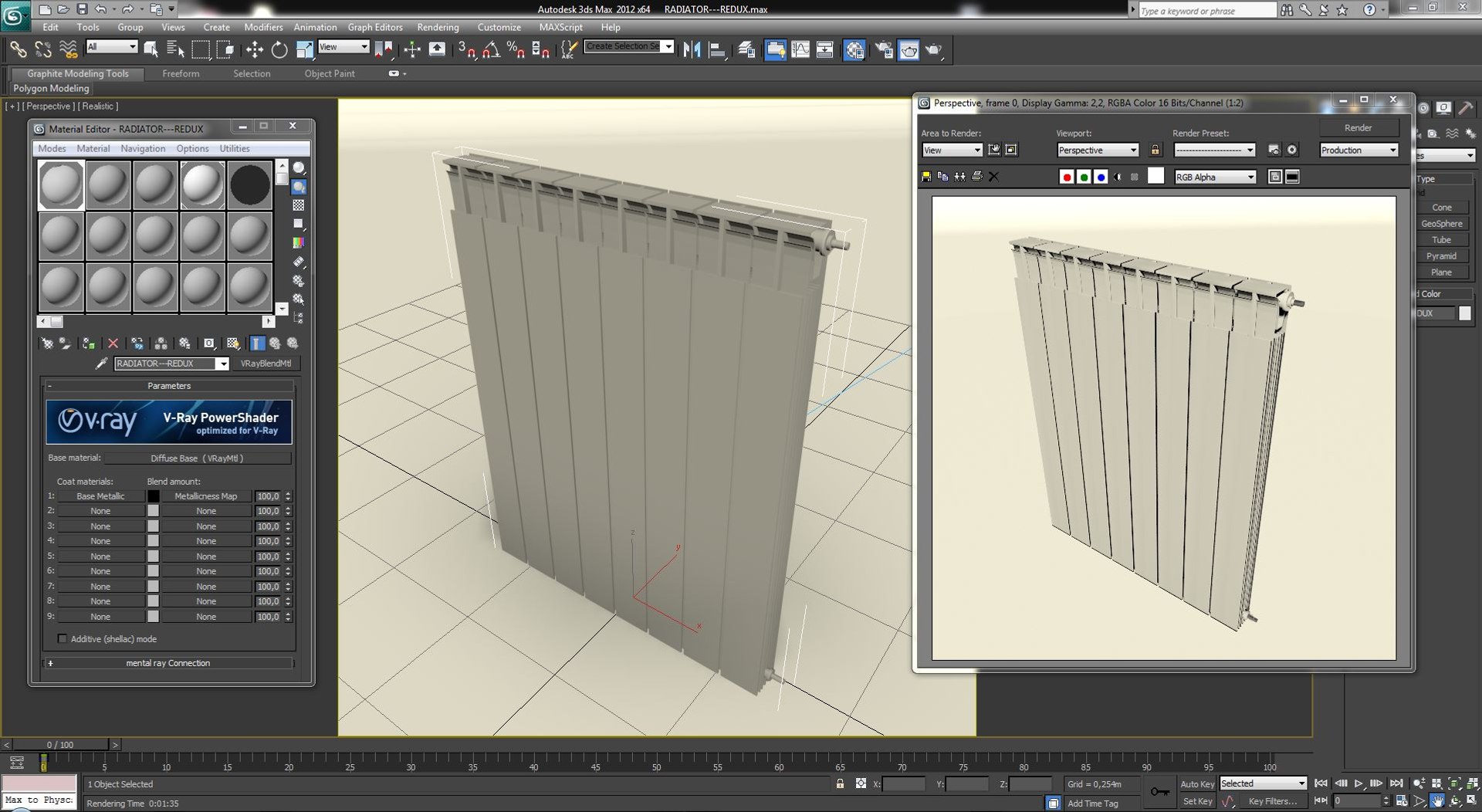The image size is (1482, 812).
Task: Select the Select and Link tool
Action: click(x=18, y=50)
